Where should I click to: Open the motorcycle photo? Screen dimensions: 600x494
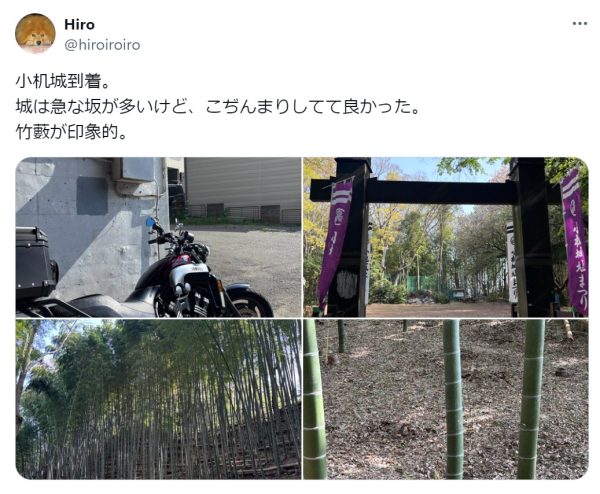click(158, 237)
